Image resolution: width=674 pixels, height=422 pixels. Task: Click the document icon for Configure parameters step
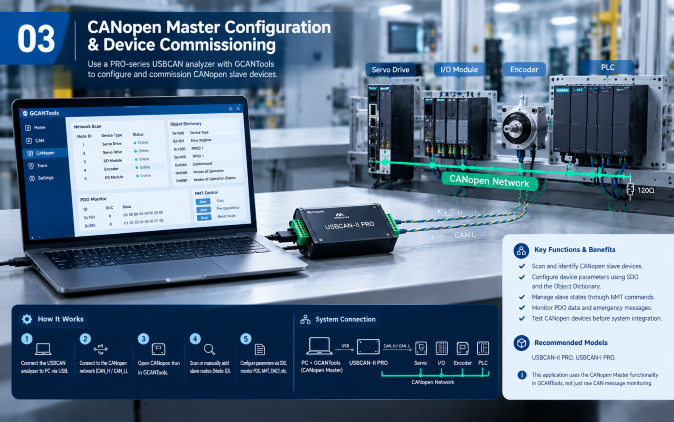coord(260,349)
